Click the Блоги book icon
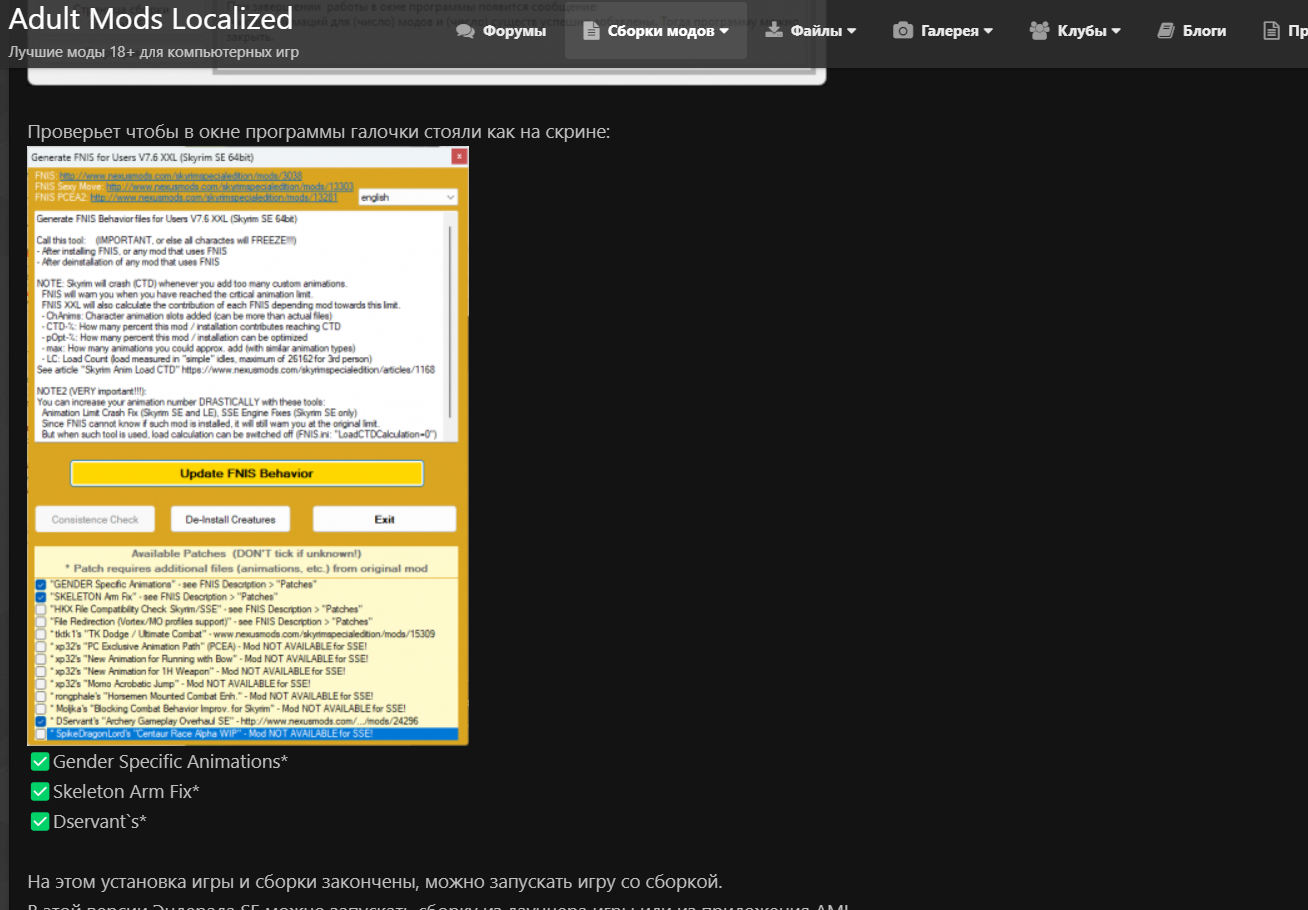Image resolution: width=1308 pixels, height=910 pixels. point(1166,31)
